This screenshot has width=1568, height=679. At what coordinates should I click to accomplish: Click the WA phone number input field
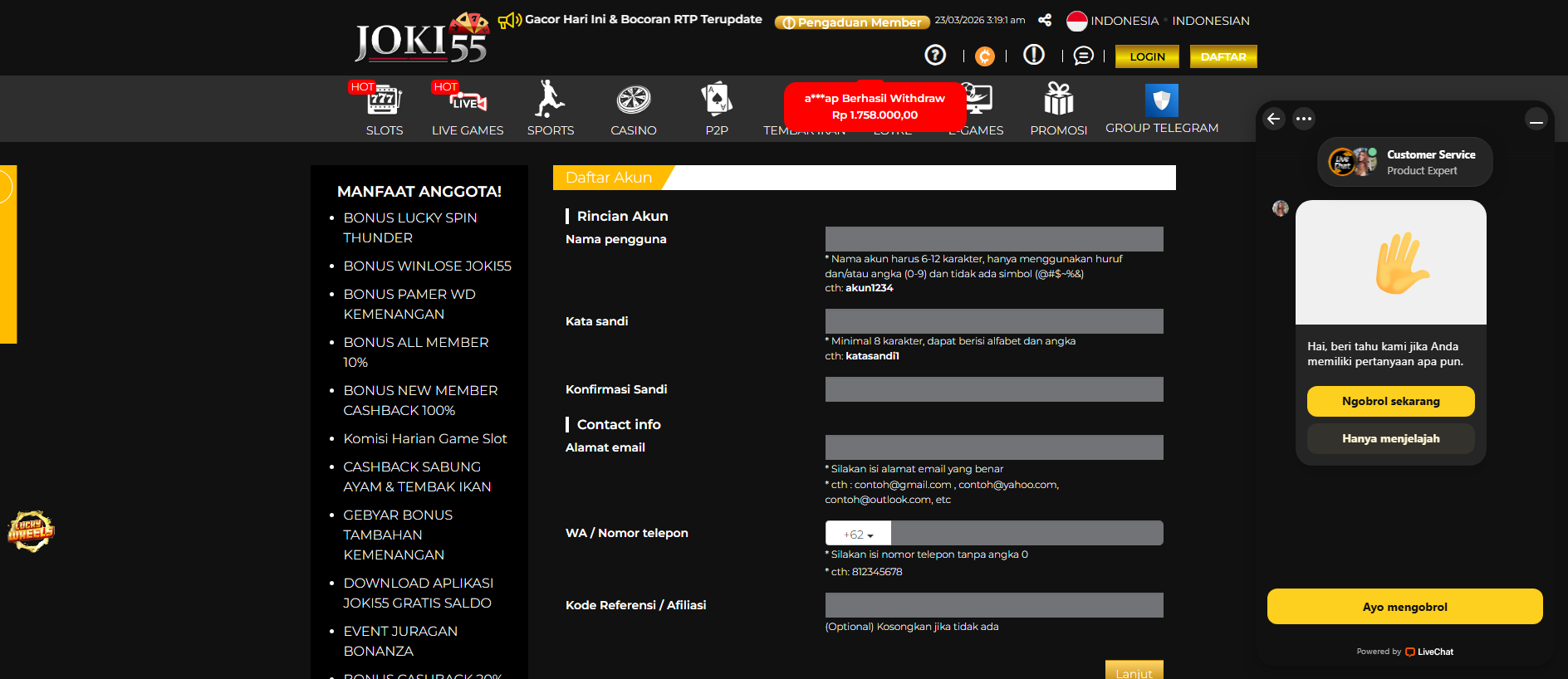pyautogui.click(x=1027, y=533)
